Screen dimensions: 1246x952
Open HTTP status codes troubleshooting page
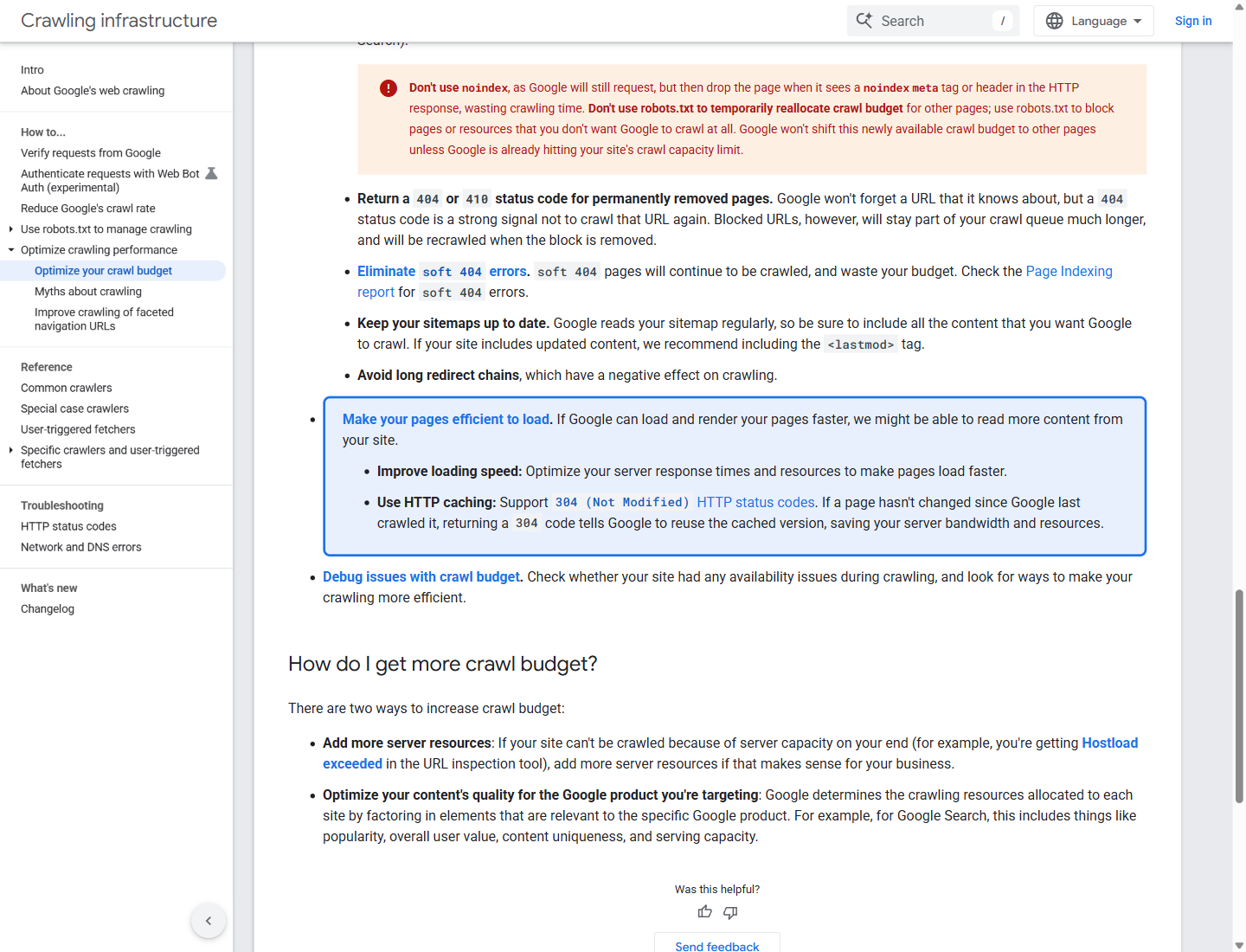point(68,526)
